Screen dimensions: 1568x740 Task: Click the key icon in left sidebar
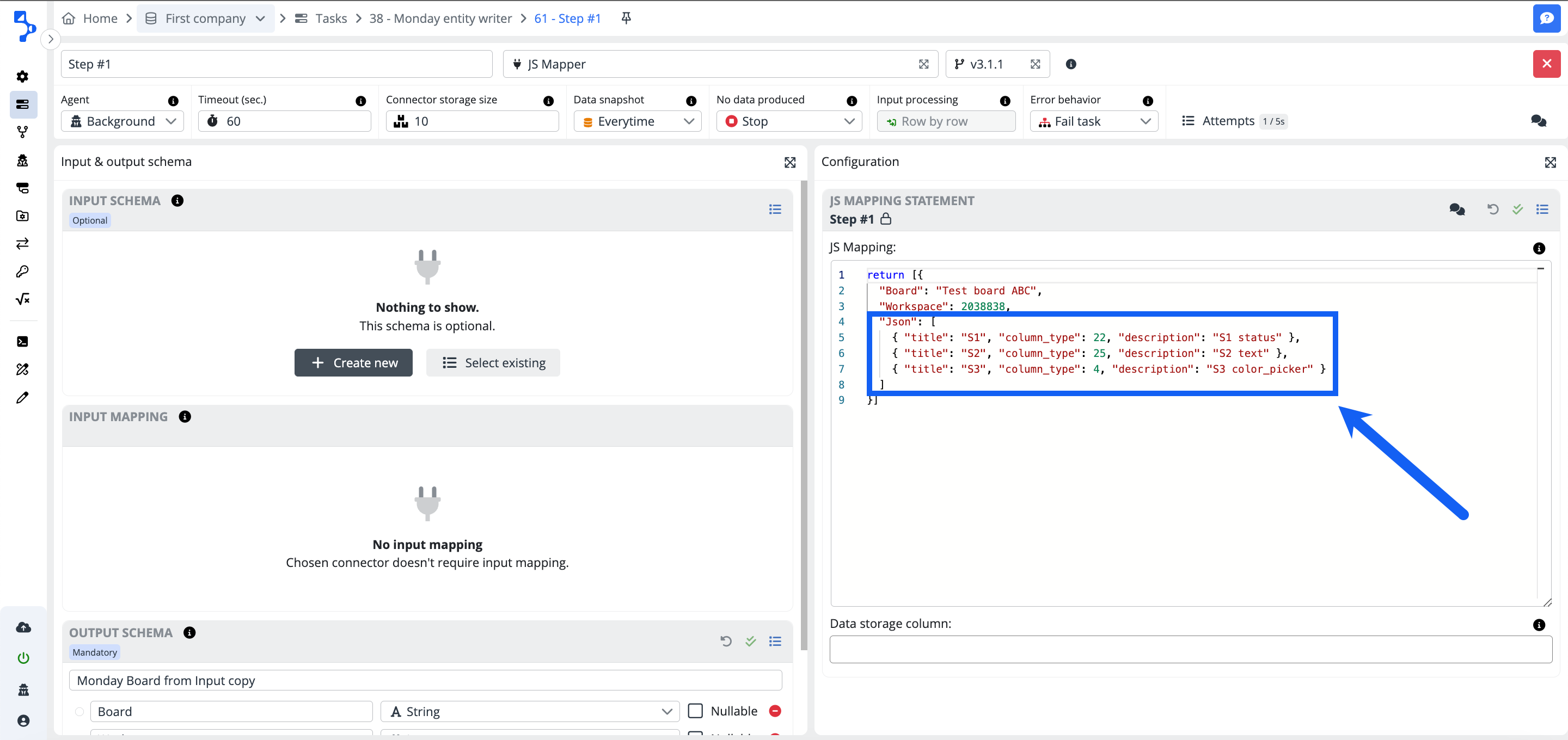pos(22,272)
